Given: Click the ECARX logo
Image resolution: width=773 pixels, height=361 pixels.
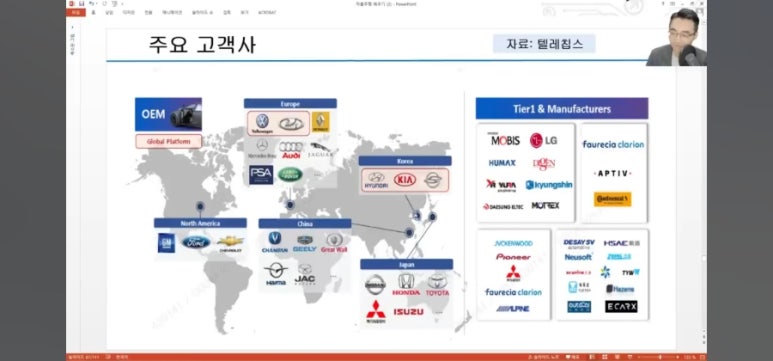Looking at the screenshot, I should point(621,306).
